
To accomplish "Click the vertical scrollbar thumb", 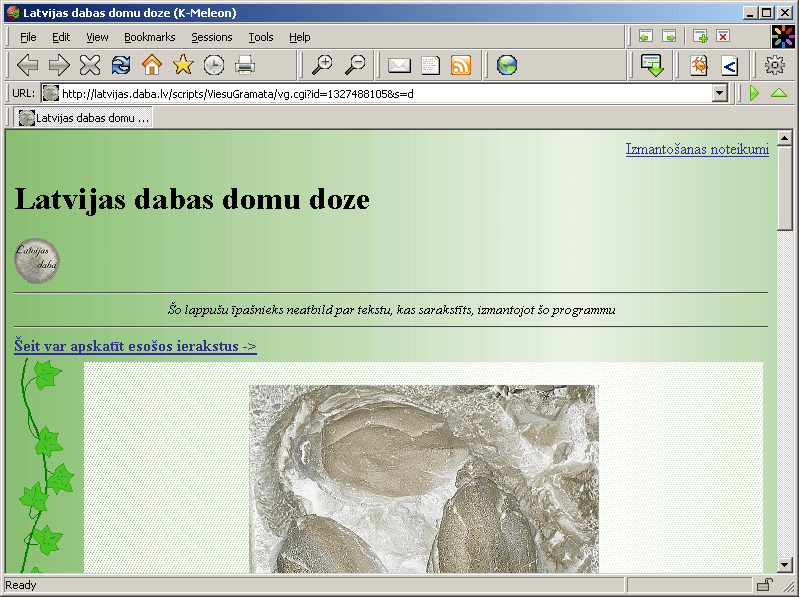I will (x=785, y=187).
